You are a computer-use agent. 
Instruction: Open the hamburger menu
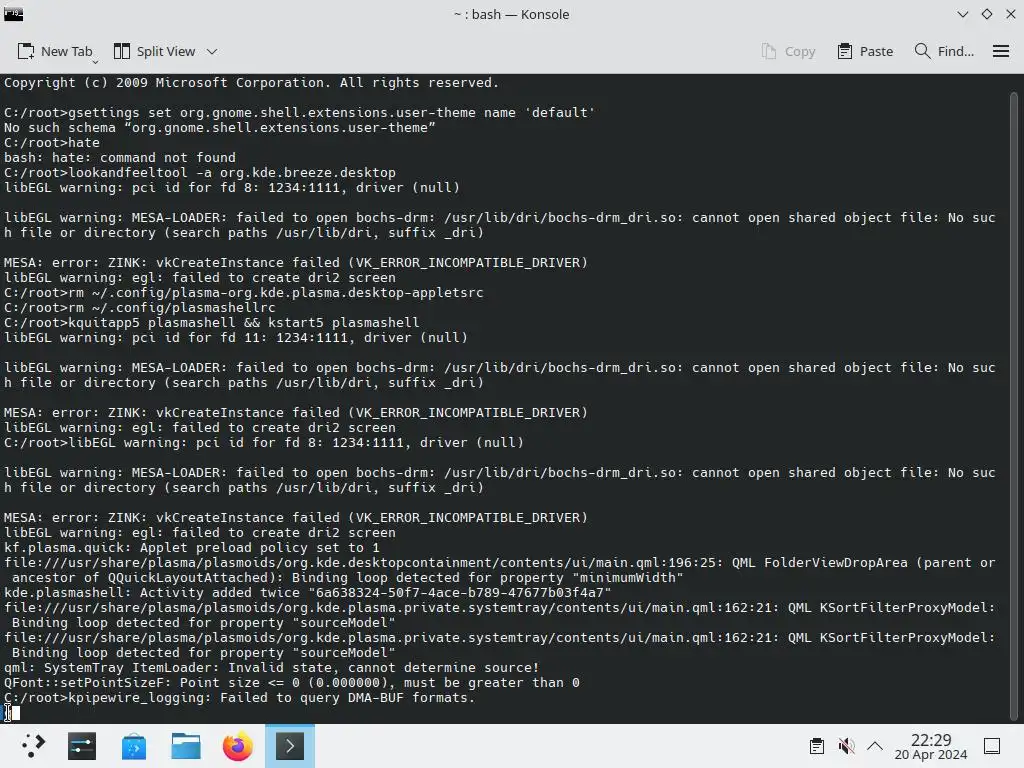tap(1000, 52)
